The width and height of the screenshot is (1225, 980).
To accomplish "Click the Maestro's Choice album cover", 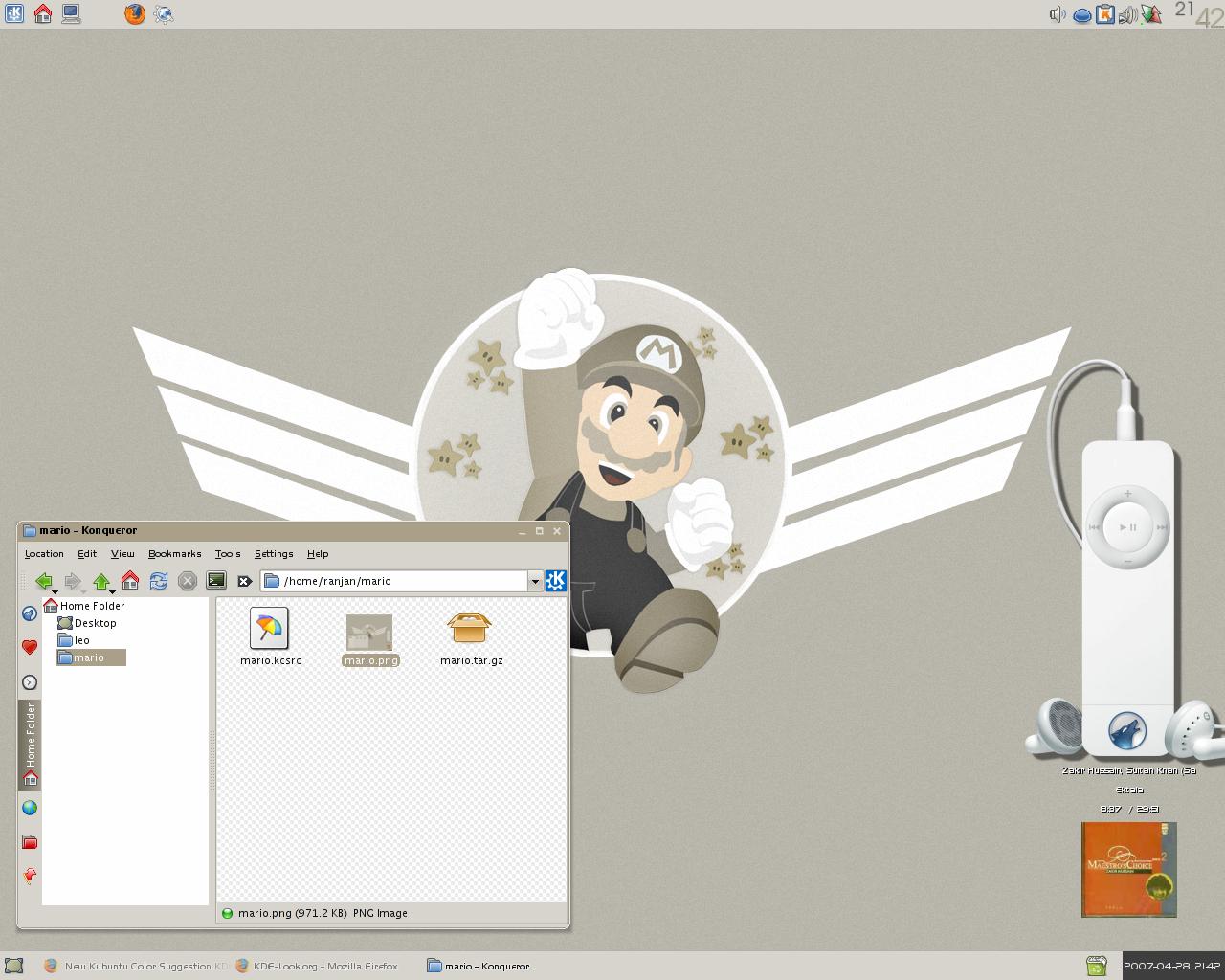I will 1129,869.
